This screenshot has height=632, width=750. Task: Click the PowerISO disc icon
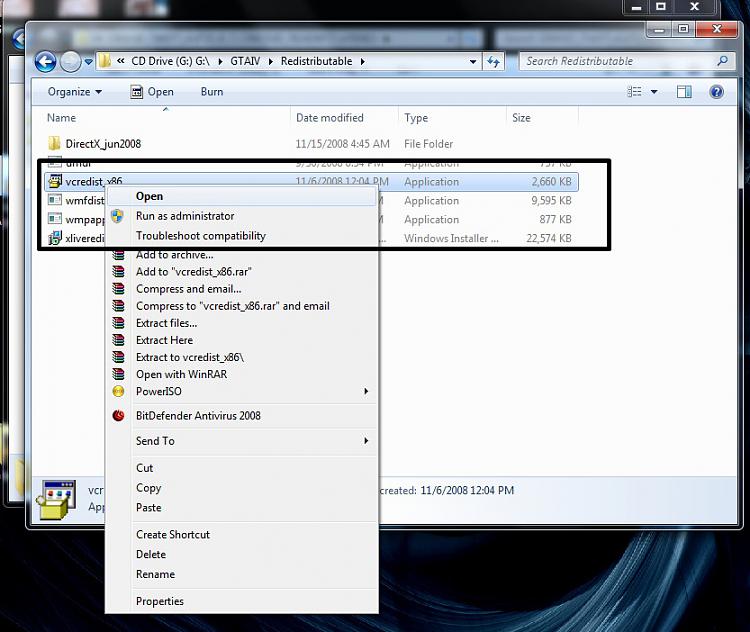point(118,391)
